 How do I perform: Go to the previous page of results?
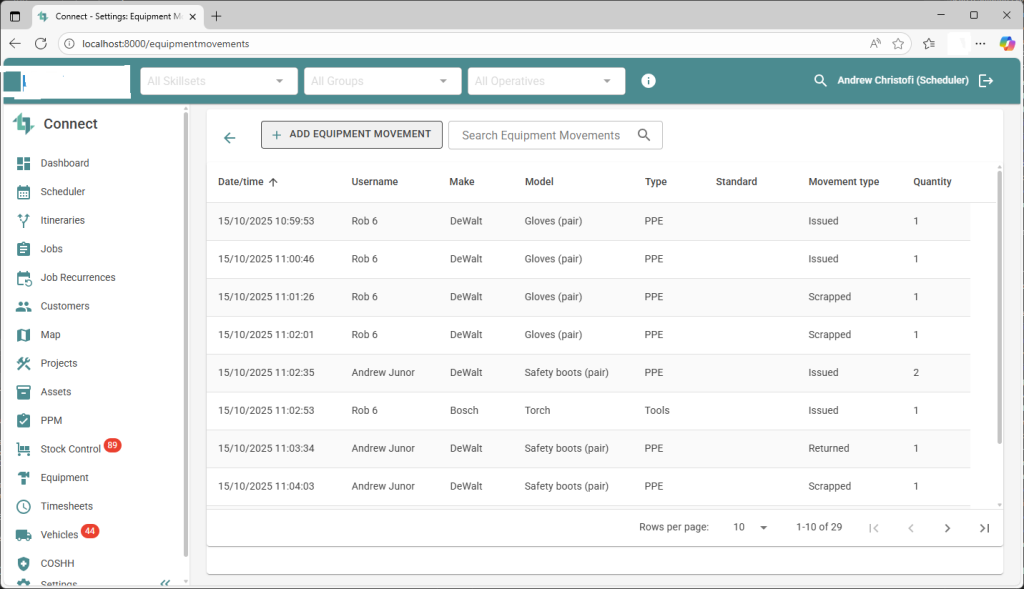[x=911, y=528]
